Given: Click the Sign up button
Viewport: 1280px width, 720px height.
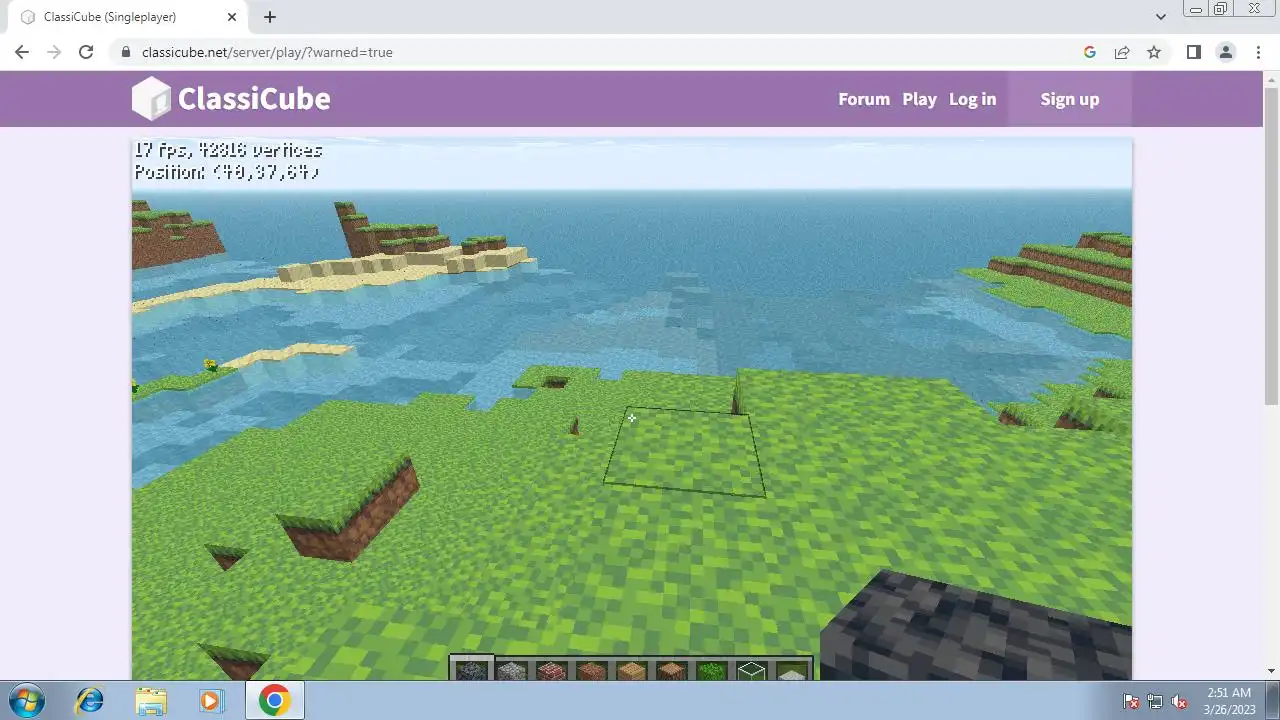Looking at the screenshot, I should 1069,99.
